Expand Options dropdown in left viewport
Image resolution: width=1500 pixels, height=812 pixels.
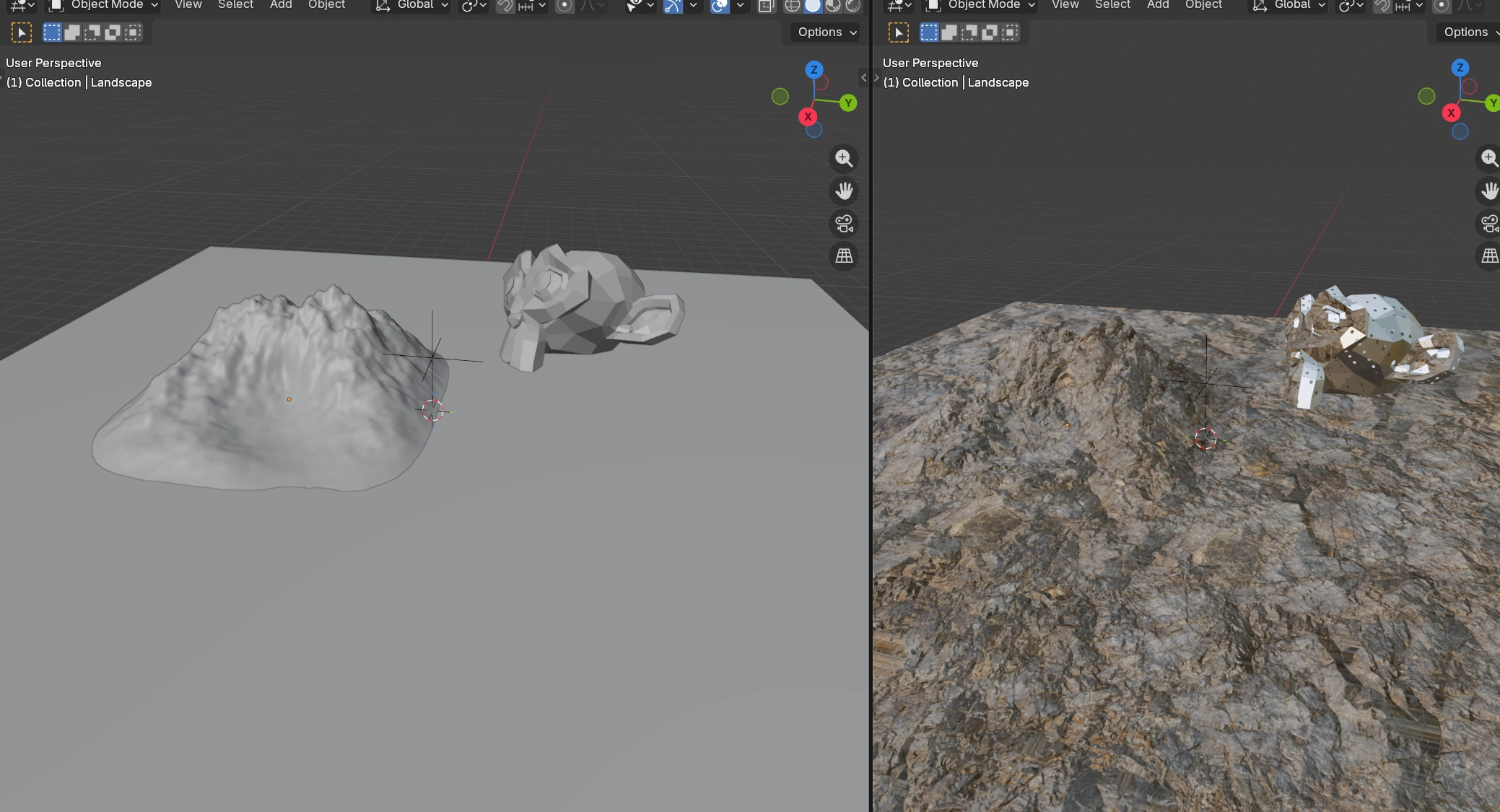[827, 32]
